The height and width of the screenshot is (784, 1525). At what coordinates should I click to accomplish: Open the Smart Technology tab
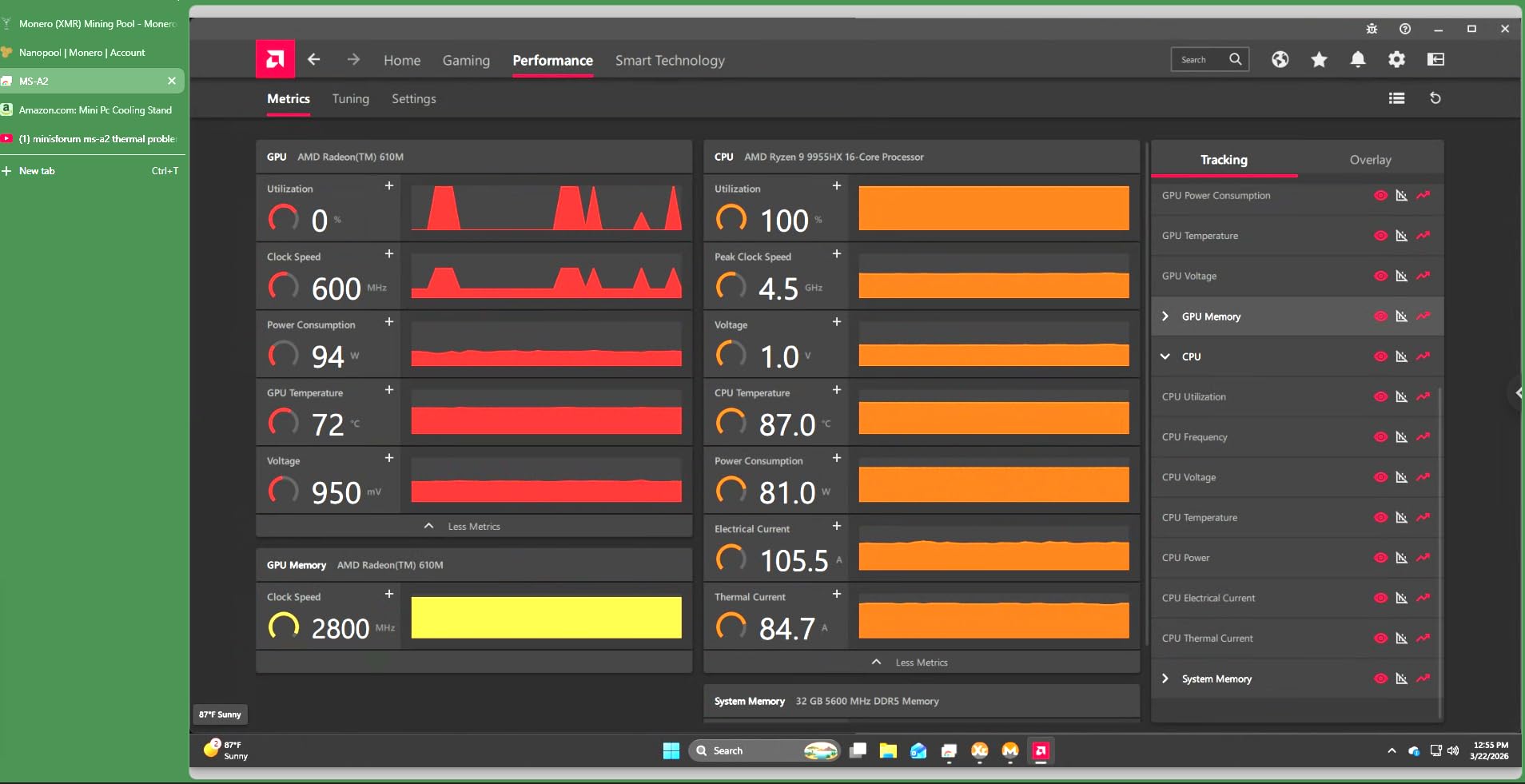pos(670,61)
